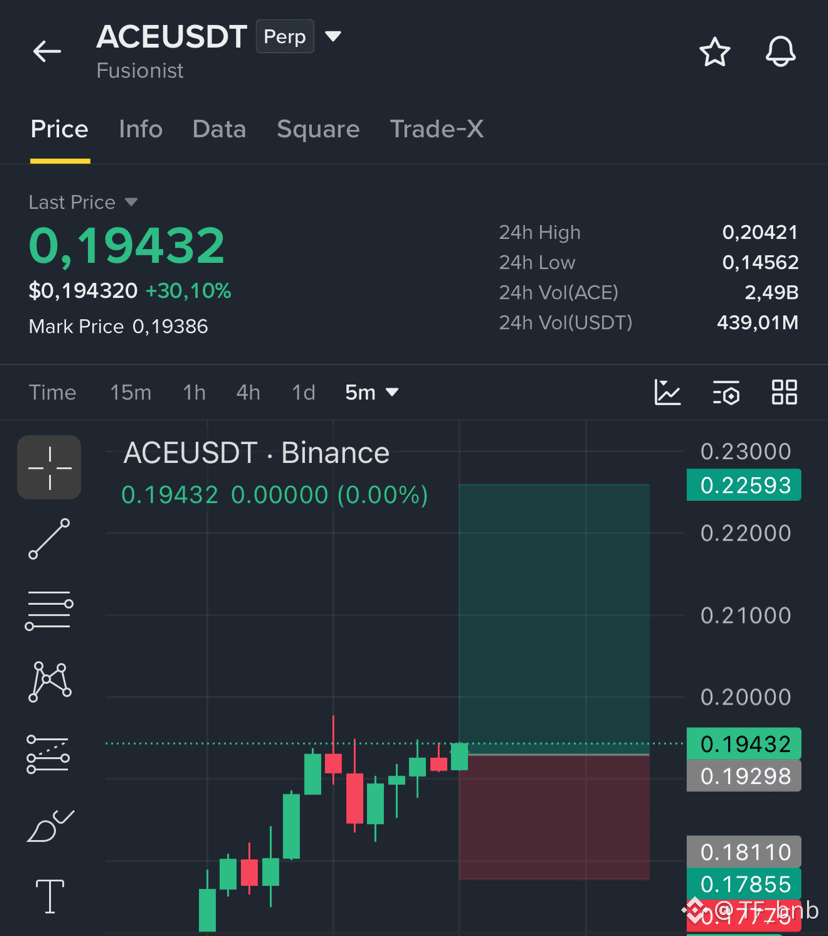Click the 24h Low value 0,14562

(760, 262)
